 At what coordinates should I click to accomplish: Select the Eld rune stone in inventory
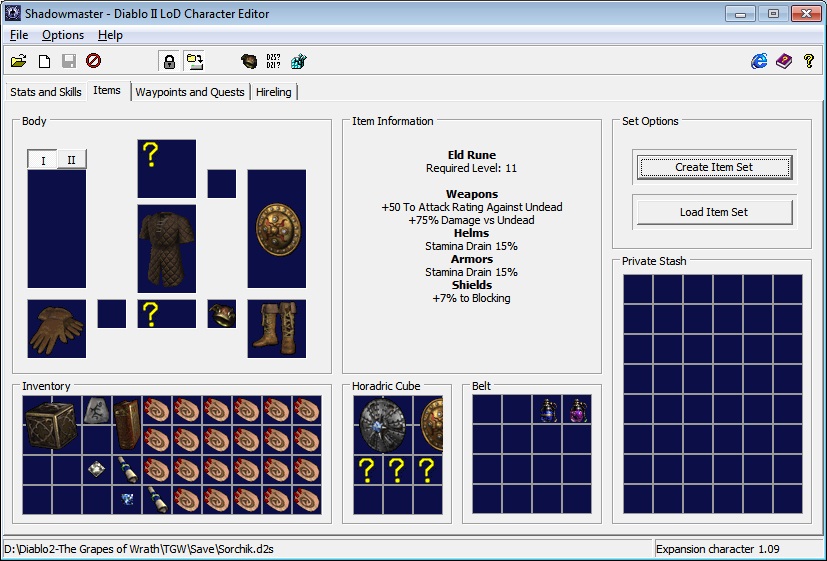tap(97, 408)
